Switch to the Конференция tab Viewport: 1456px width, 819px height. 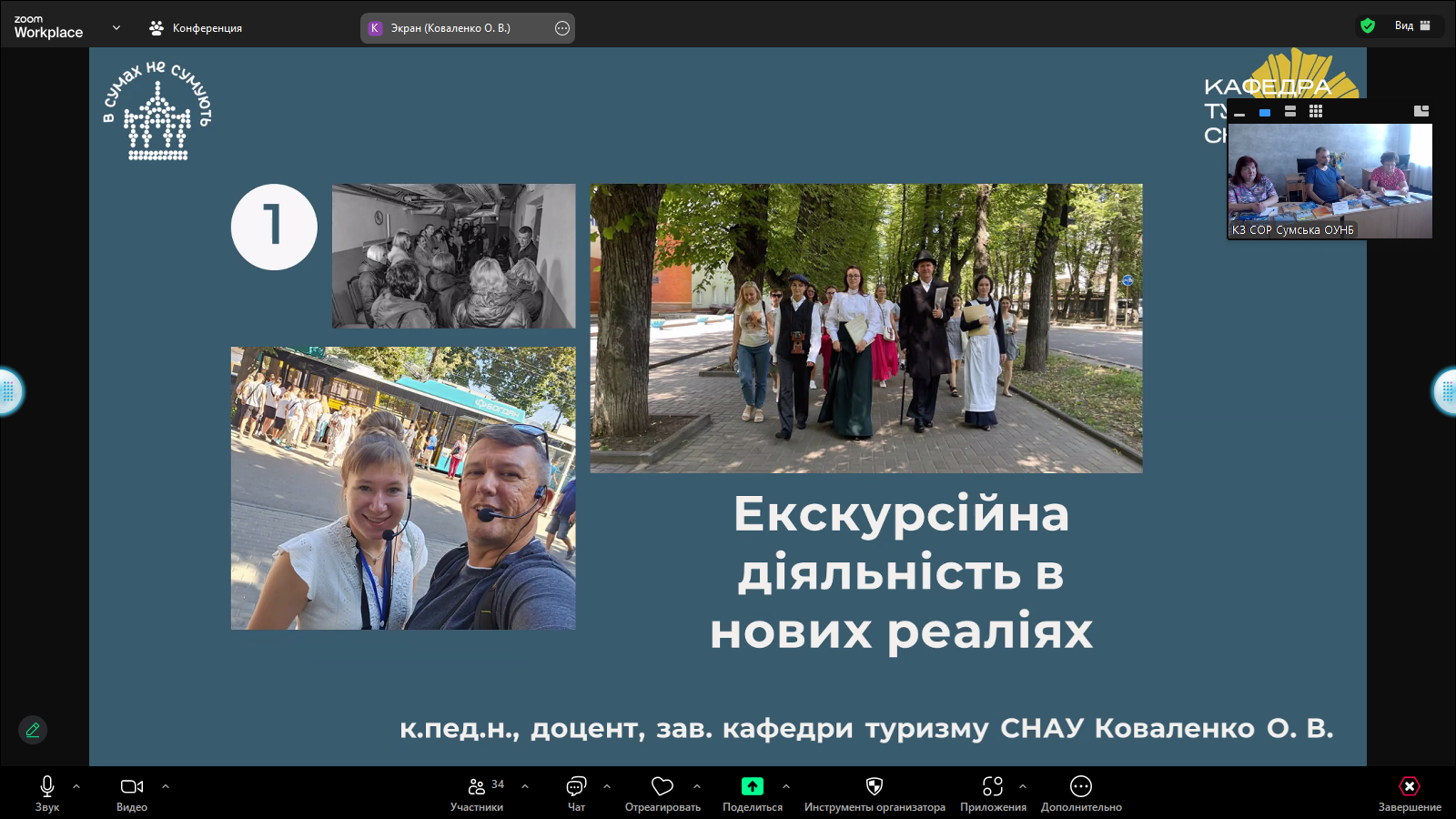coord(196,28)
